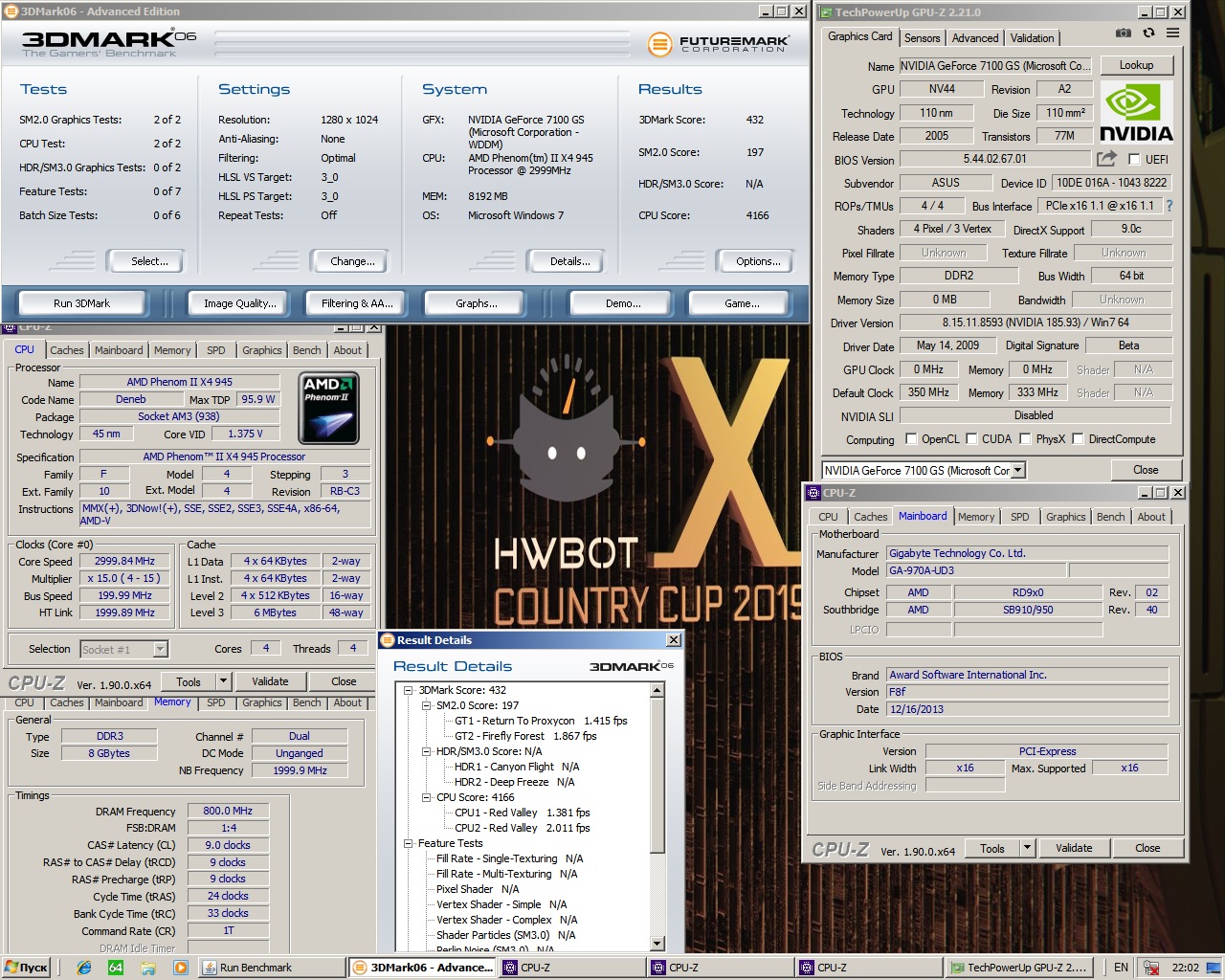Click the Graphs... button in 3DMark06

pos(476,303)
